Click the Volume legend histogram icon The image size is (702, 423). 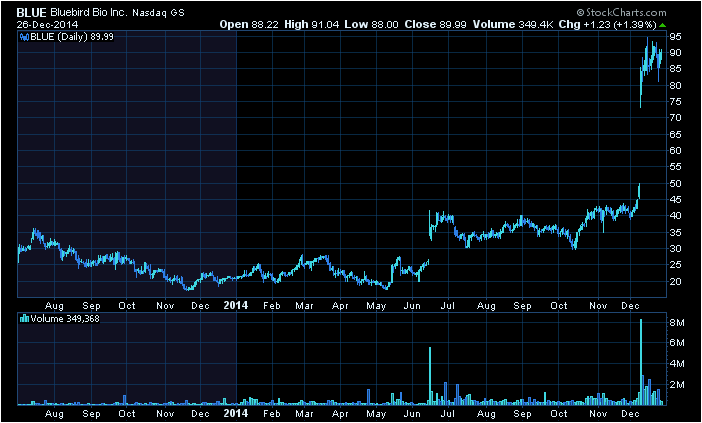(24, 319)
